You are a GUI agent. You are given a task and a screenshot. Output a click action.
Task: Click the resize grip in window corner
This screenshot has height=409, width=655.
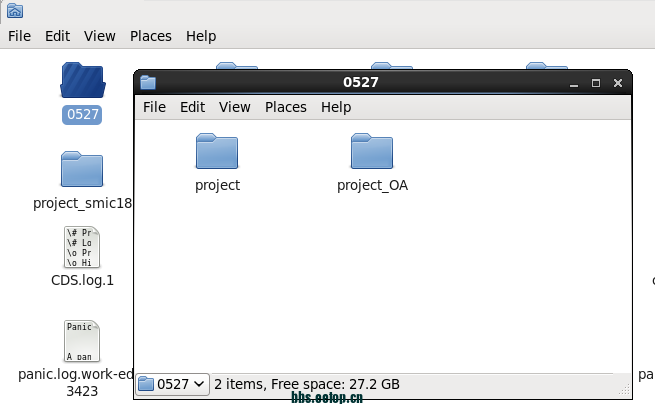tap(624, 389)
